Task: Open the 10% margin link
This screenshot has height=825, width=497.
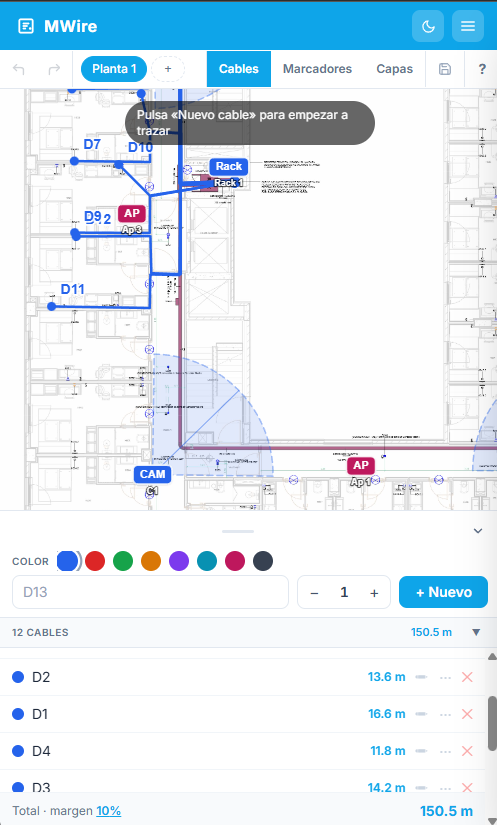Action: 109,811
